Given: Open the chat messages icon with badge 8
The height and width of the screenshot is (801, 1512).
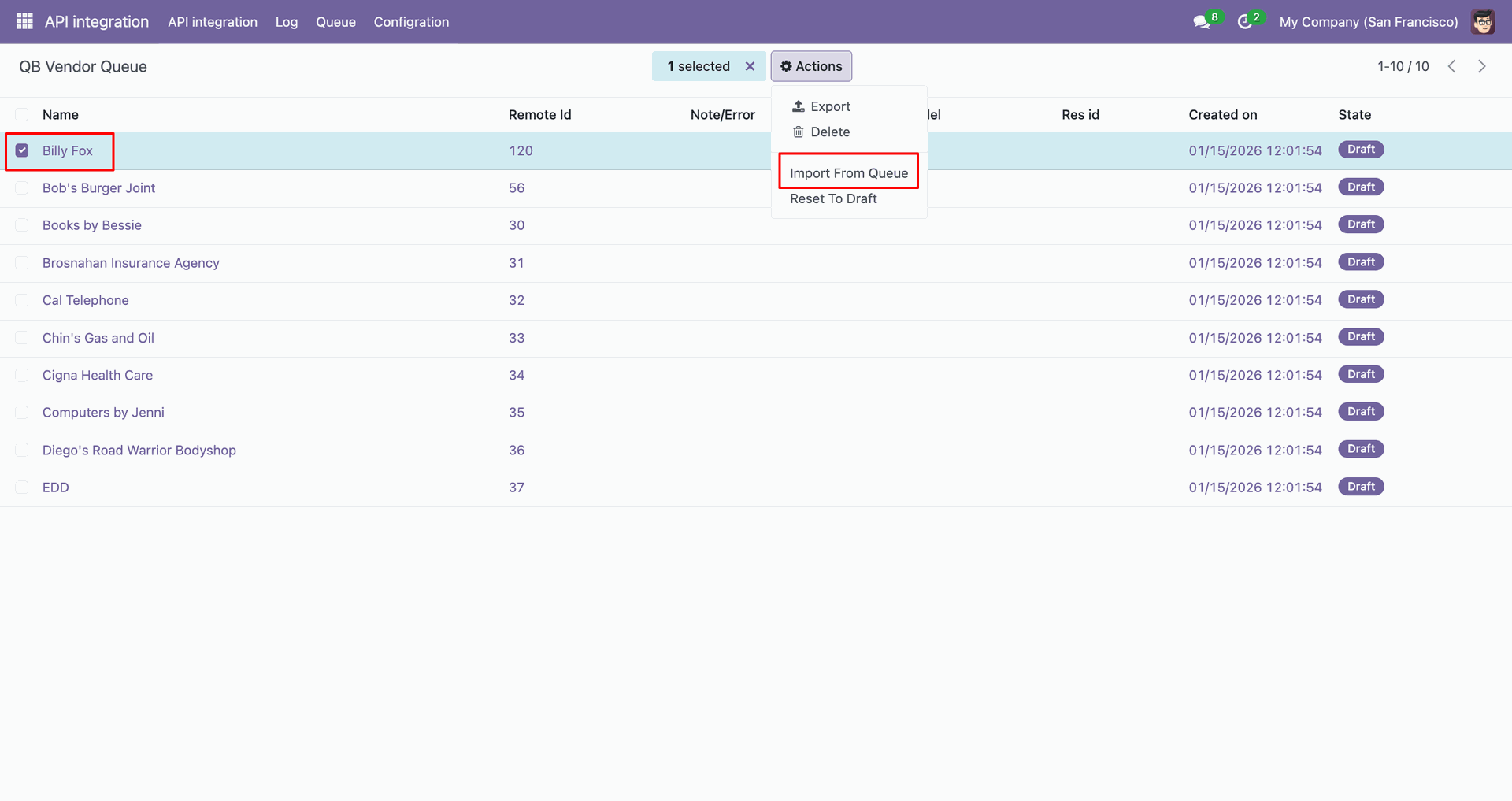Looking at the screenshot, I should [1202, 22].
